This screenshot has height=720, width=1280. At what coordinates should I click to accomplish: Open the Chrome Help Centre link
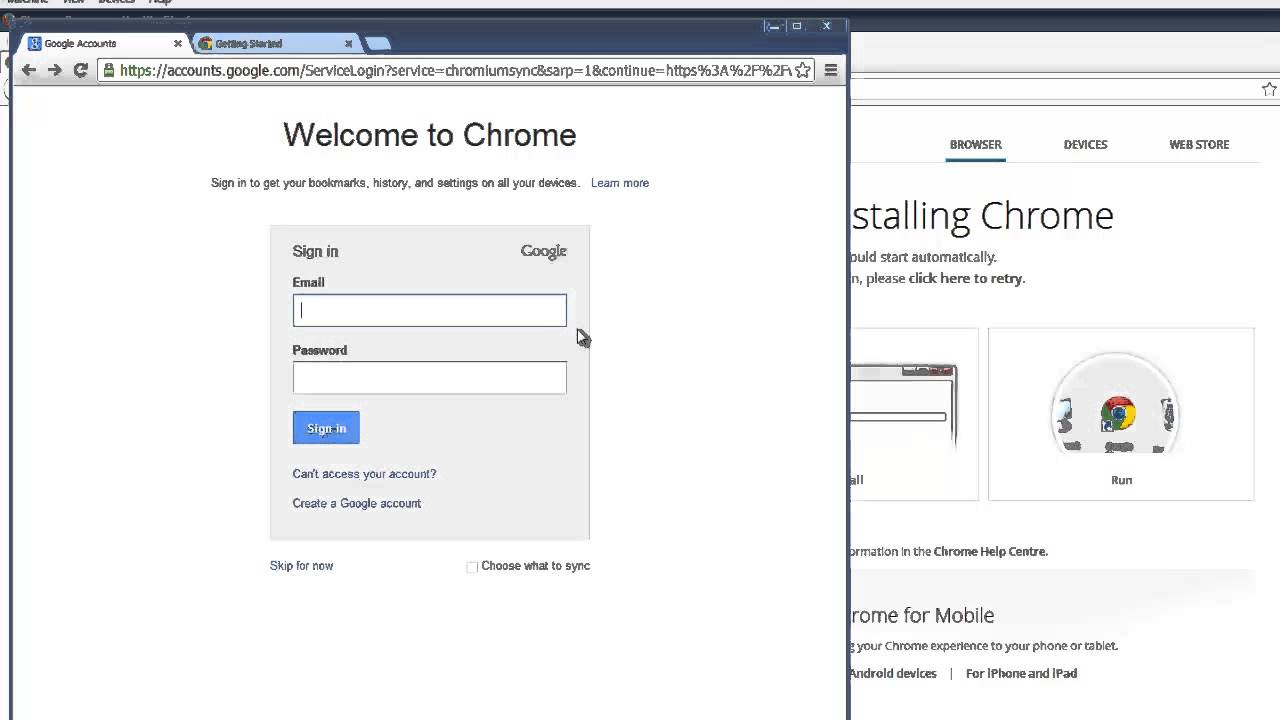pos(990,551)
